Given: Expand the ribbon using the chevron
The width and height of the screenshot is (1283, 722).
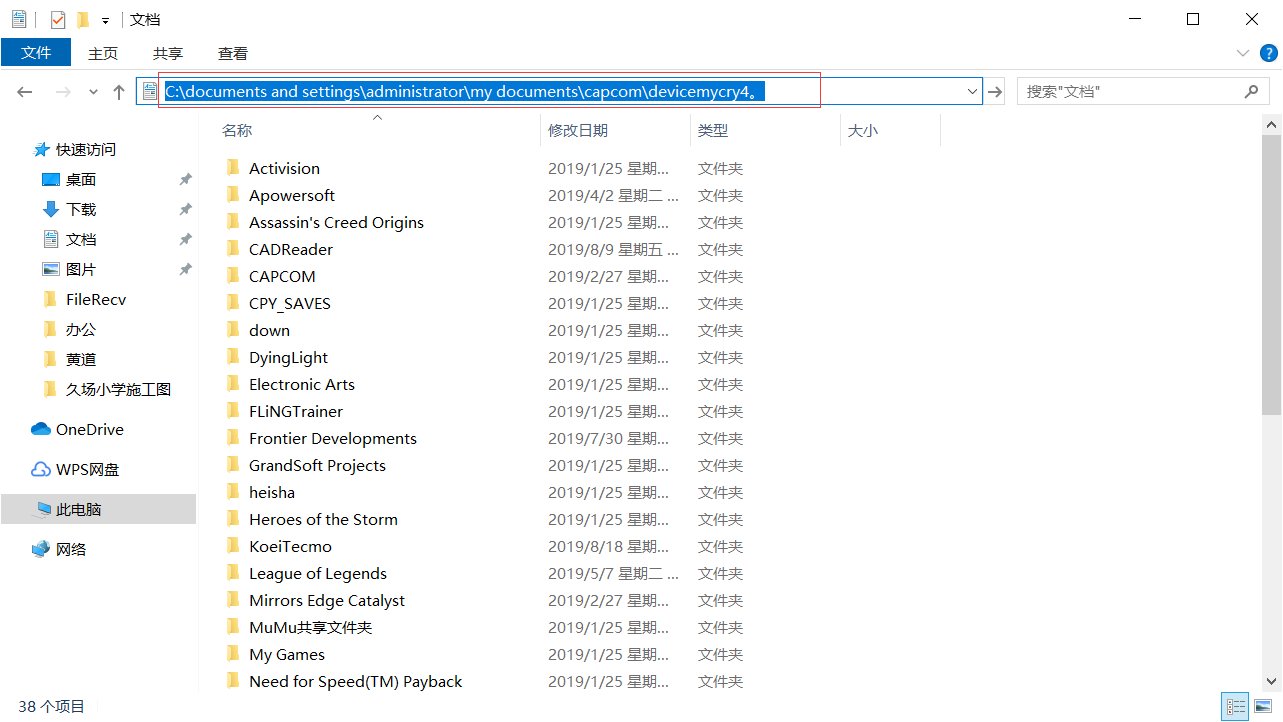Looking at the screenshot, I should (x=1243, y=53).
